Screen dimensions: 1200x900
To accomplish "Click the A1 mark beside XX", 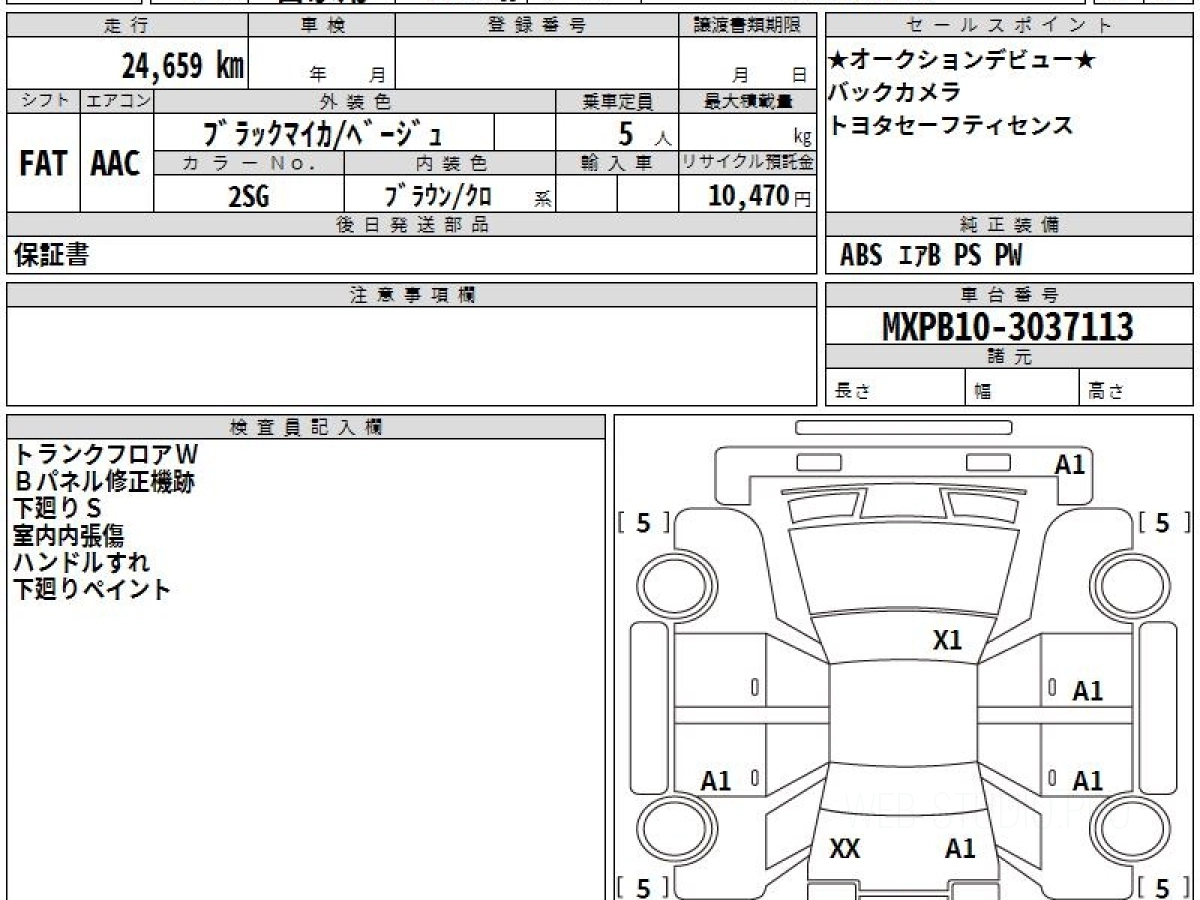I will (x=961, y=850).
